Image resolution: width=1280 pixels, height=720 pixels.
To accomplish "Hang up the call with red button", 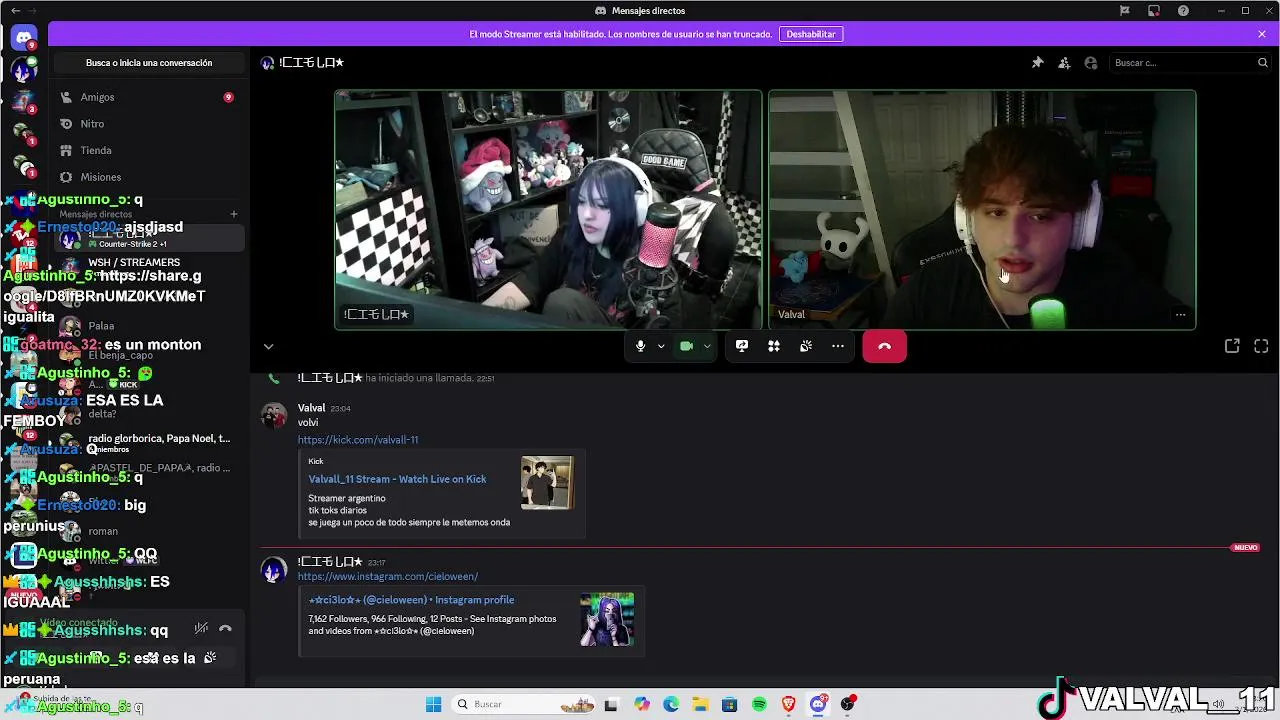I will click(884, 346).
